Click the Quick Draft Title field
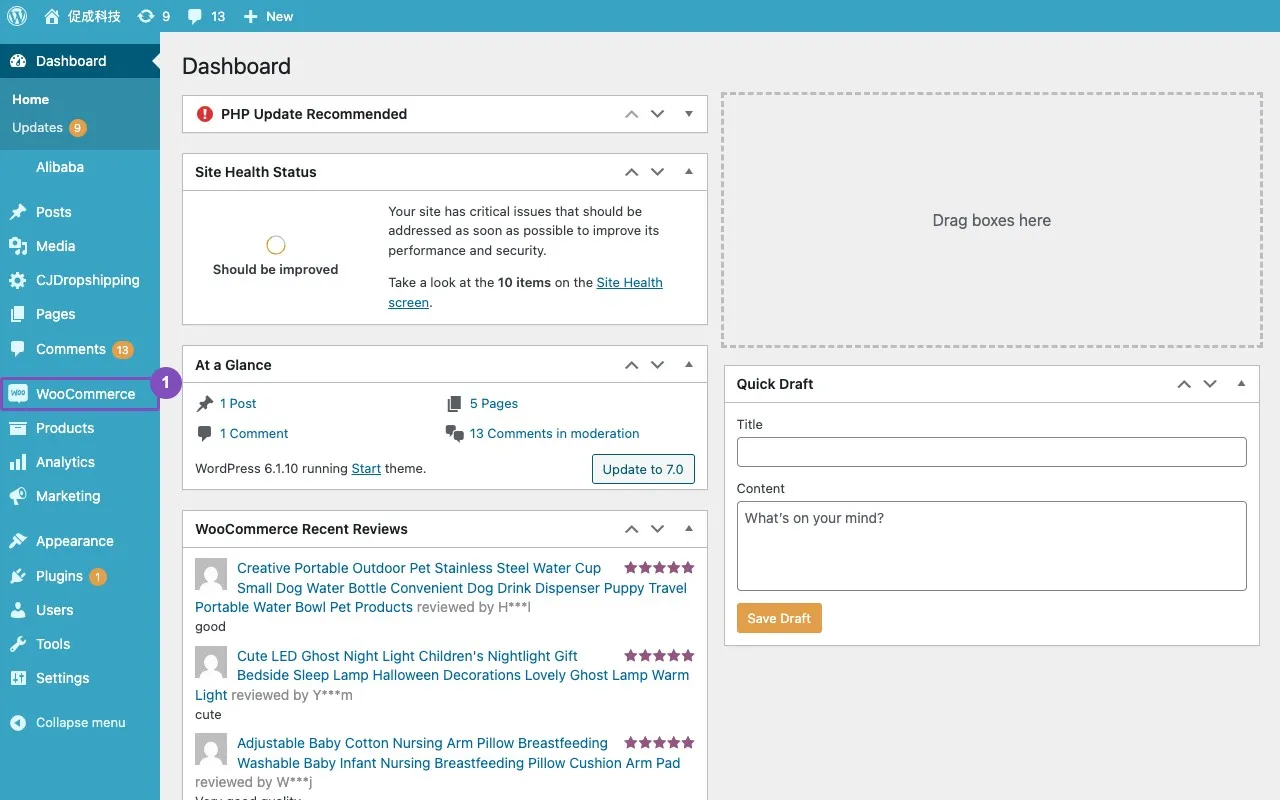This screenshot has width=1280, height=800. click(x=992, y=452)
